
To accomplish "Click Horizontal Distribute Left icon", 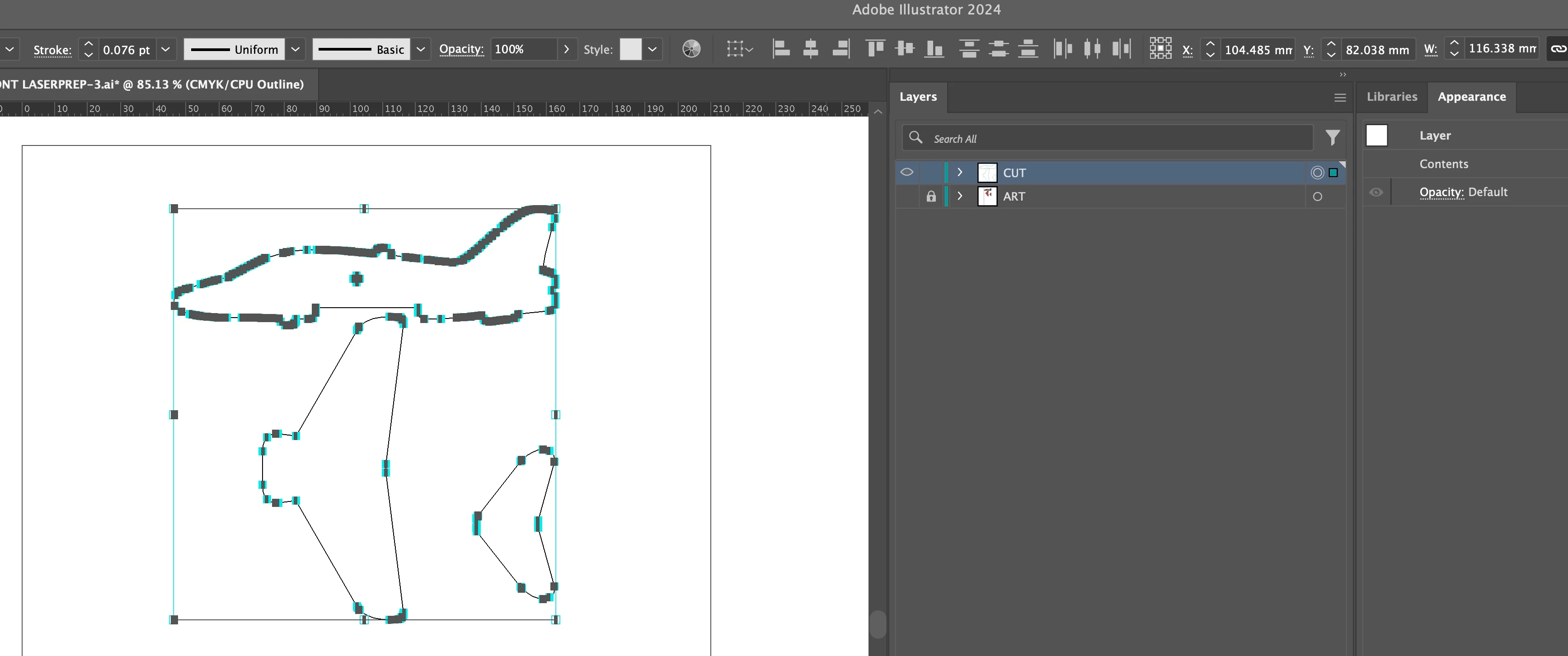I will point(1062,49).
